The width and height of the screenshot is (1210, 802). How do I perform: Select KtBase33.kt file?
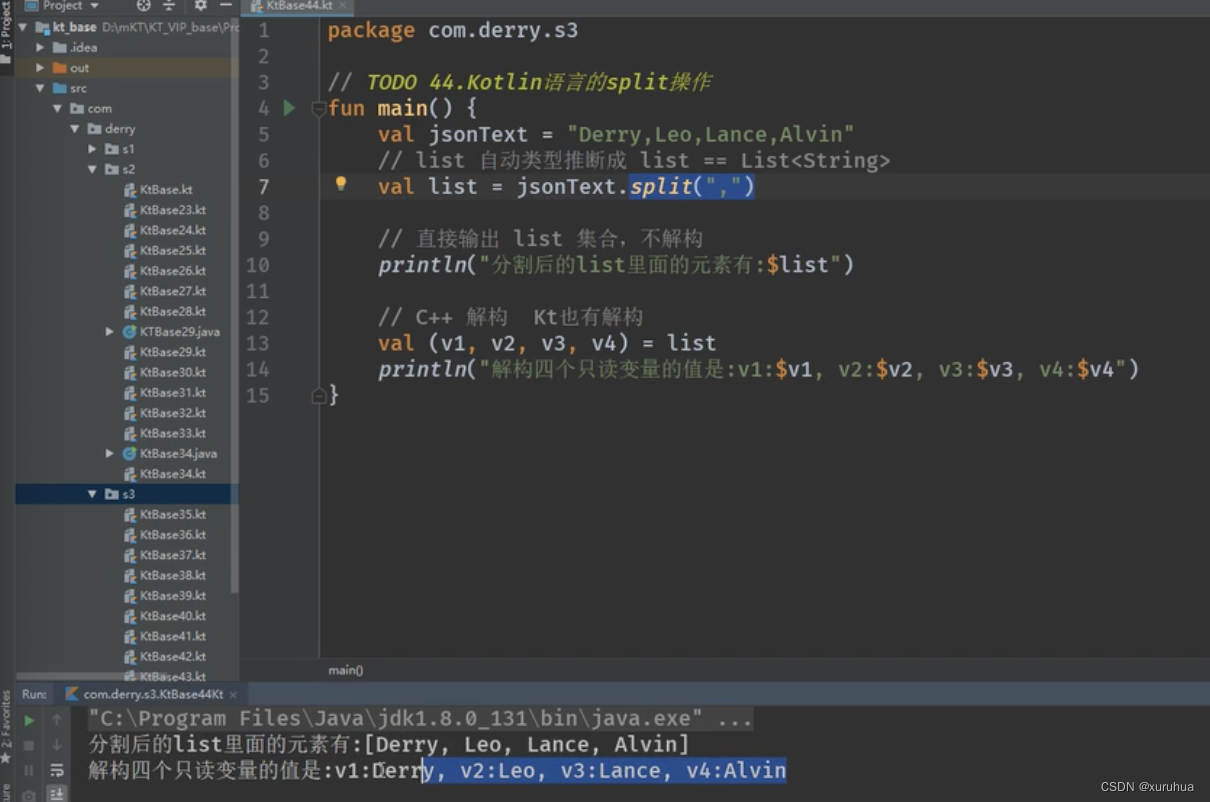tap(165, 433)
